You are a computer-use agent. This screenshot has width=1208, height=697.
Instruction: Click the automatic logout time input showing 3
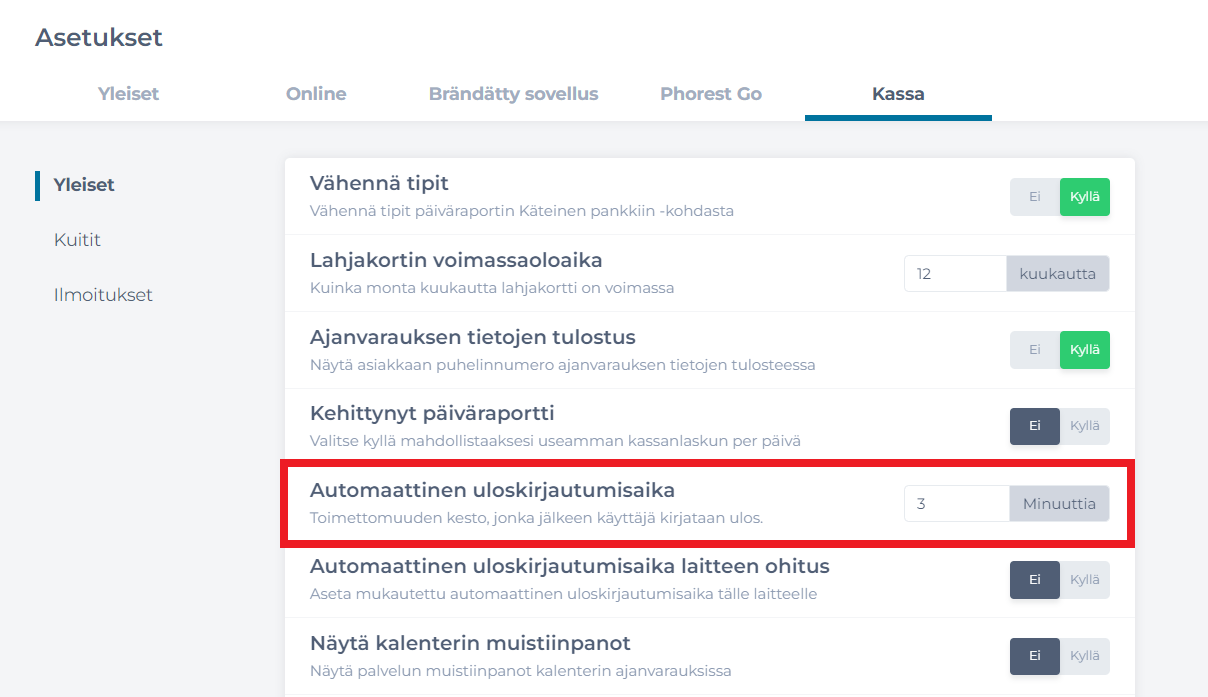(955, 503)
